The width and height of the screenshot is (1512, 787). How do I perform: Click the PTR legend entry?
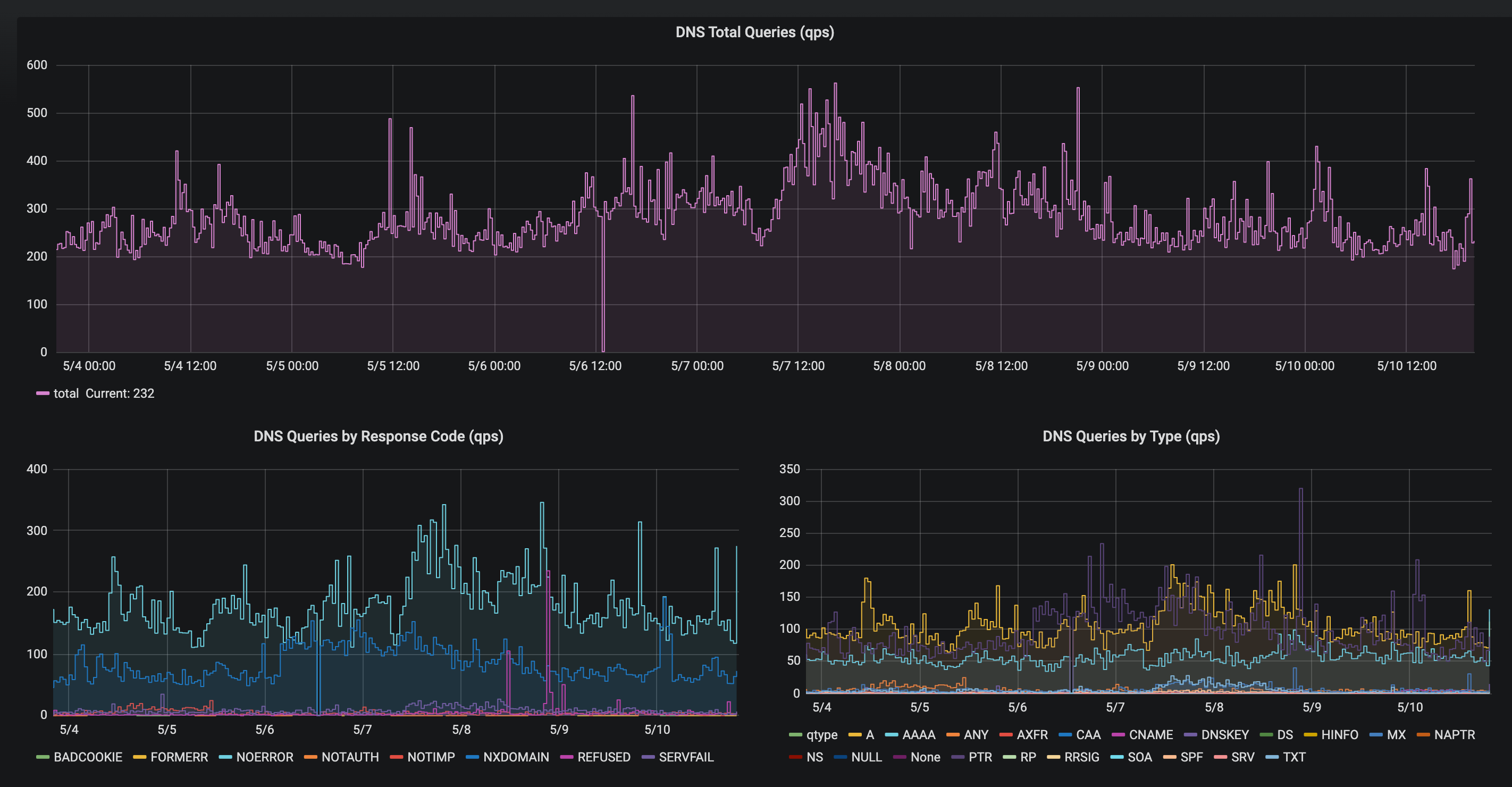click(980, 757)
